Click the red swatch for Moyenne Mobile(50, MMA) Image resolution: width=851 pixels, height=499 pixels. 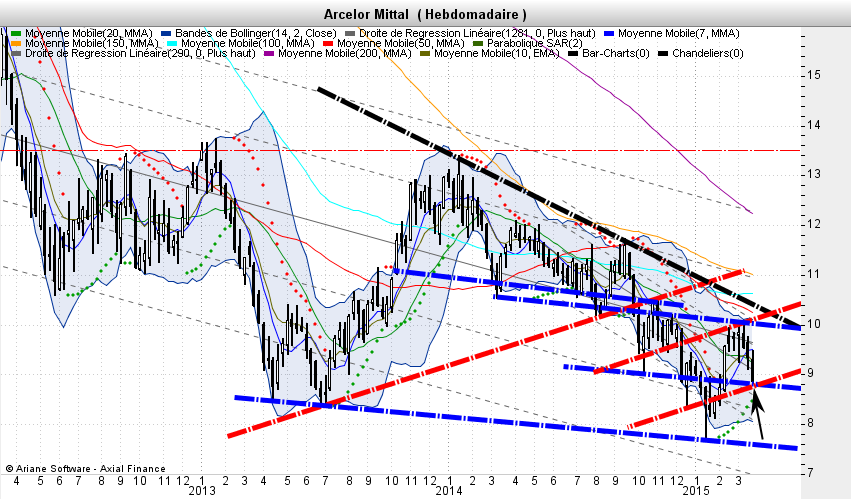tap(328, 43)
